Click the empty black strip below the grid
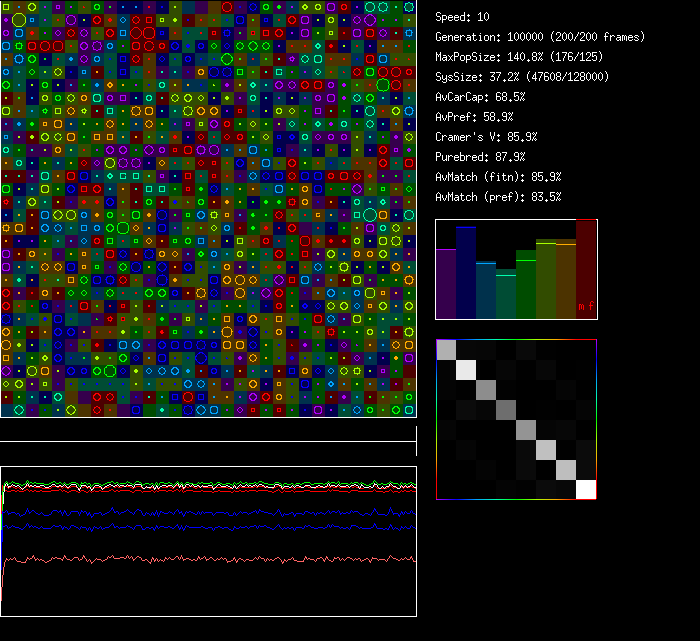The height and width of the screenshot is (641, 700). (208, 430)
